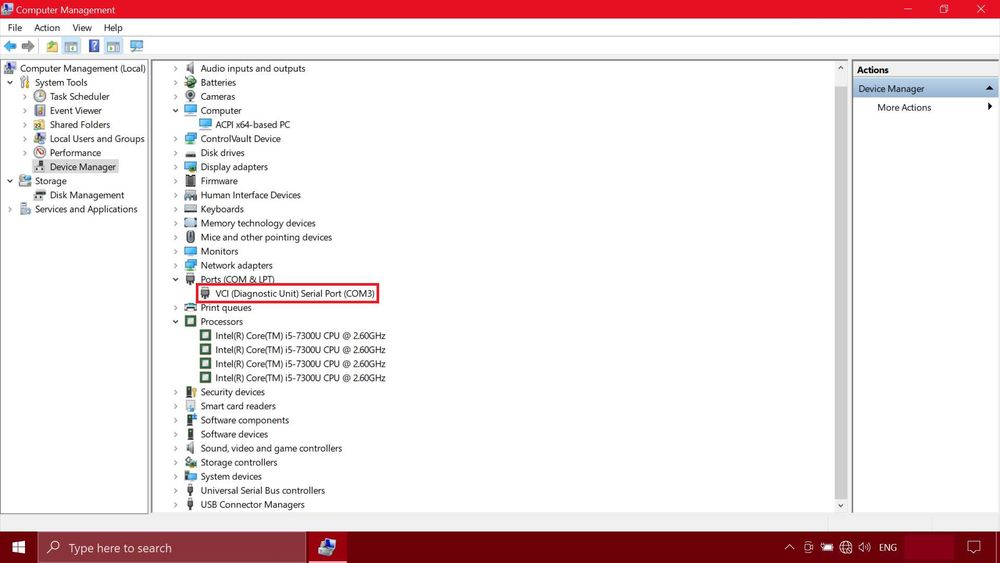Click the Performance icon in tree
The width and height of the screenshot is (1000, 563).
40,152
